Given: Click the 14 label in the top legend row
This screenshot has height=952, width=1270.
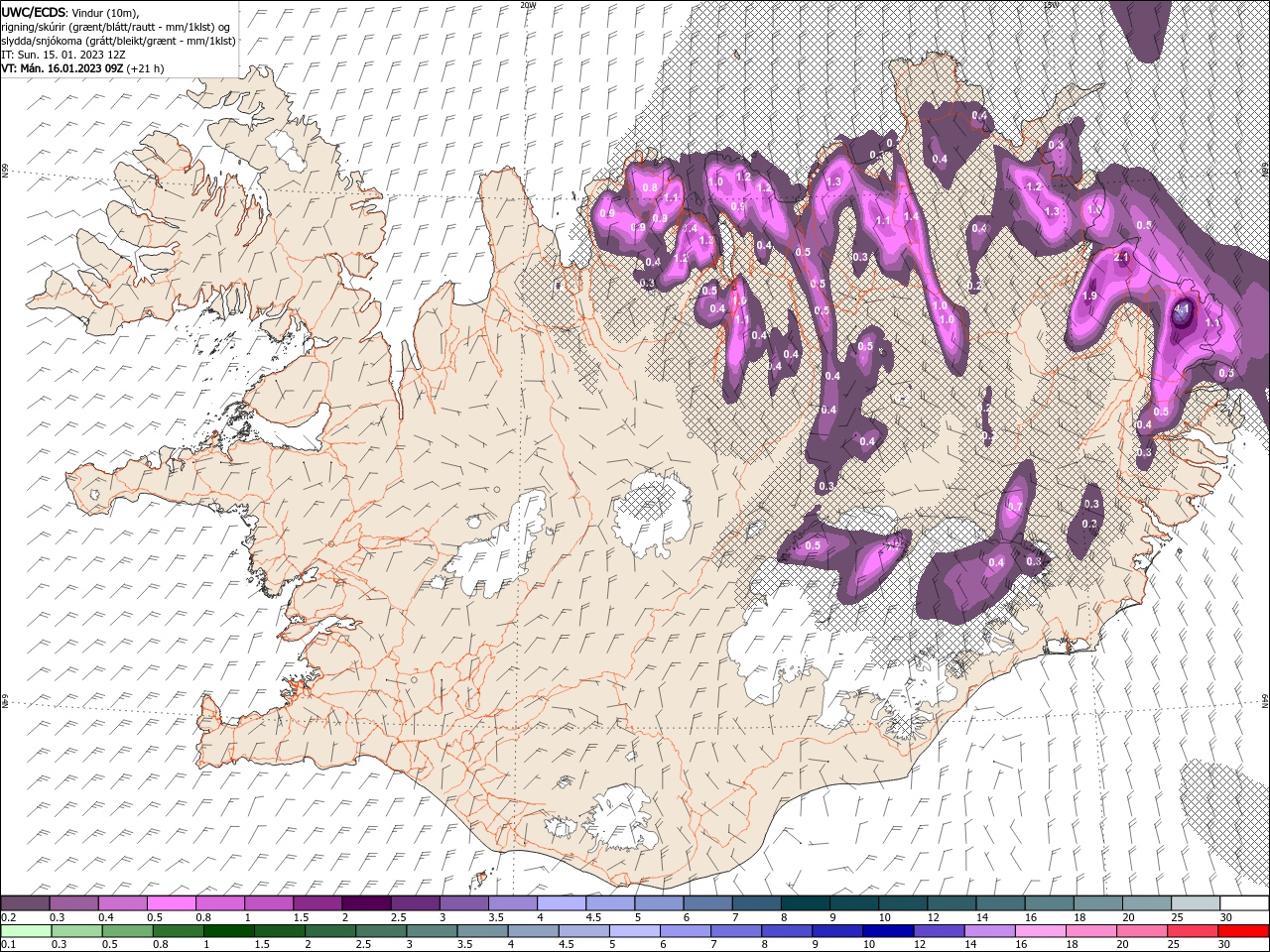Looking at the screenshot, I should click(982, 918).
